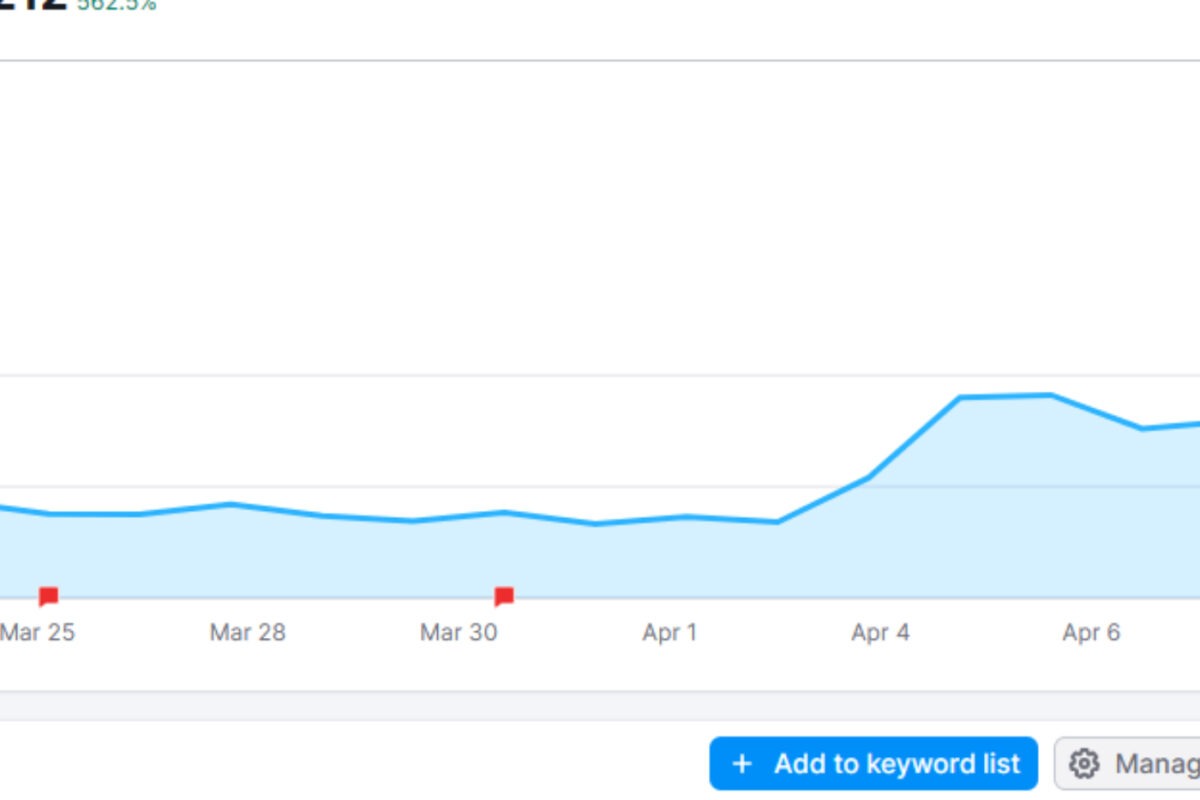Select the Apr 6 axis label

tap(1091, 632)
